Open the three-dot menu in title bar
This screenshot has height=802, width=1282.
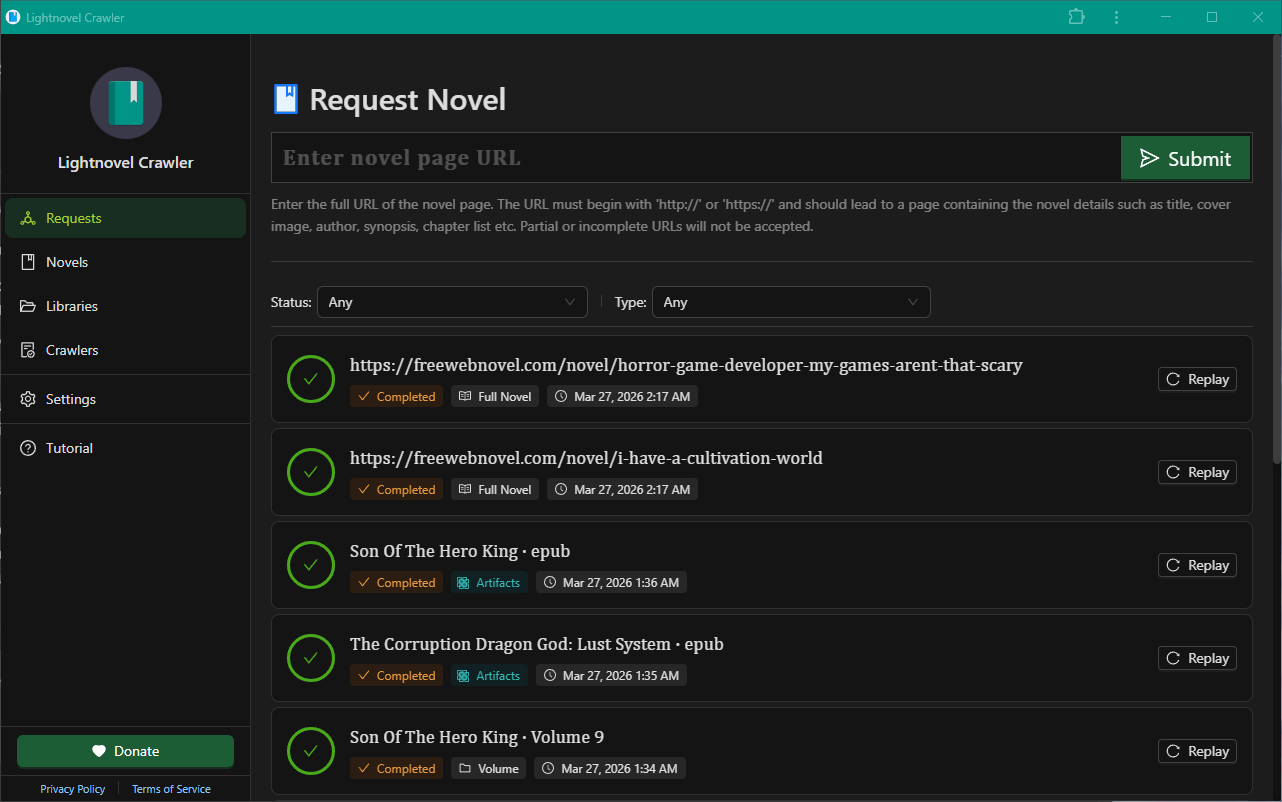[1115, 17]
